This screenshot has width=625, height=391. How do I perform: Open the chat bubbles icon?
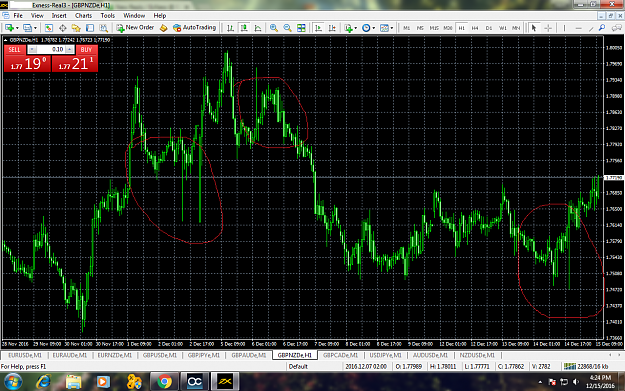click(x=617, y=28)
